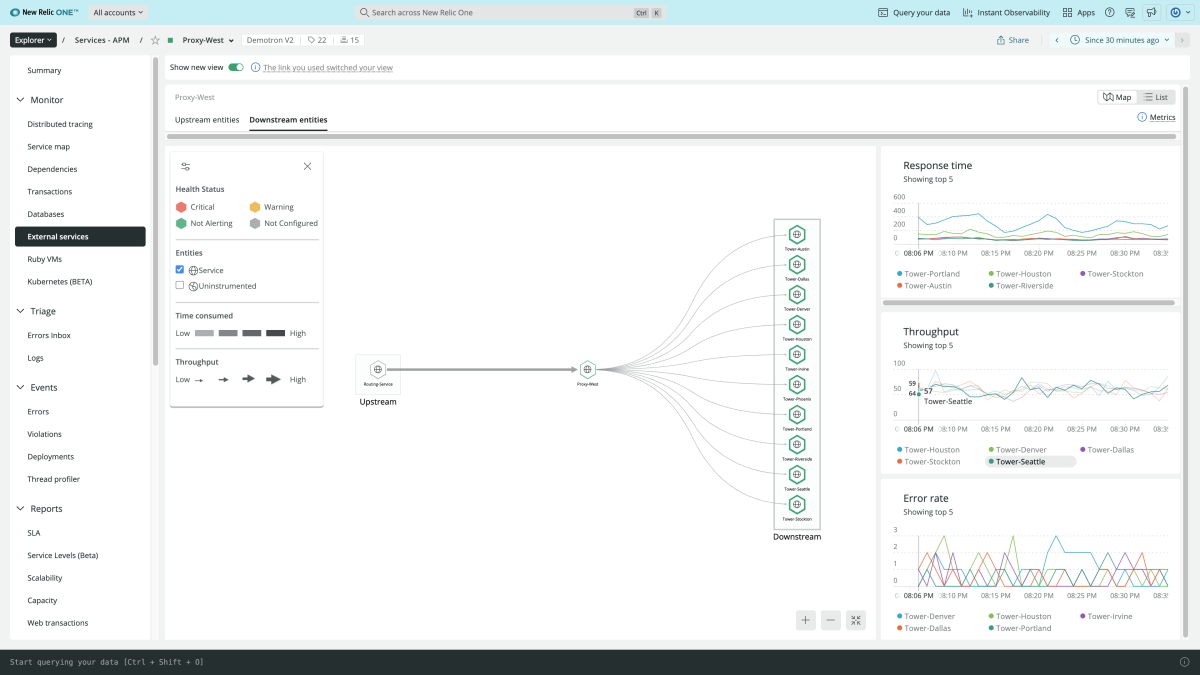Open the Apps grid icon in header
The height and width of the screenshot is (675, 1200).
pyautogui.click(x=1078, y=13)
